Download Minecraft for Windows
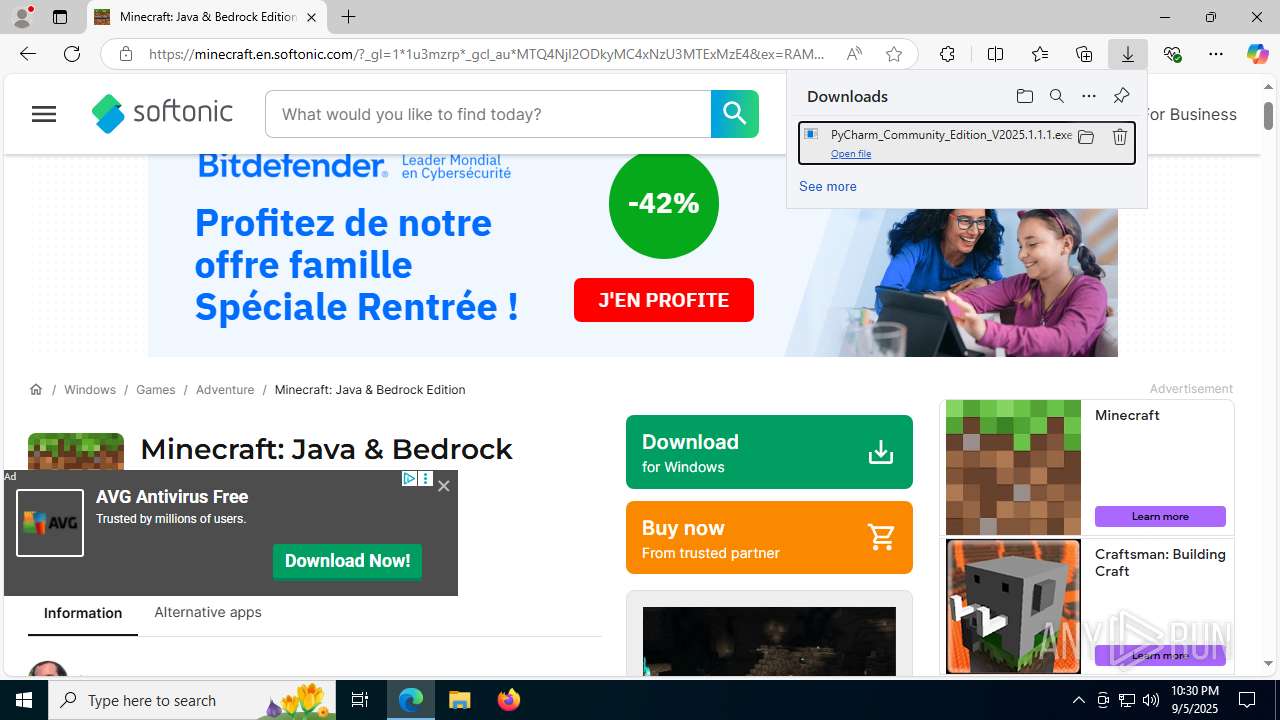1280x720 pixels. (769, 452)
